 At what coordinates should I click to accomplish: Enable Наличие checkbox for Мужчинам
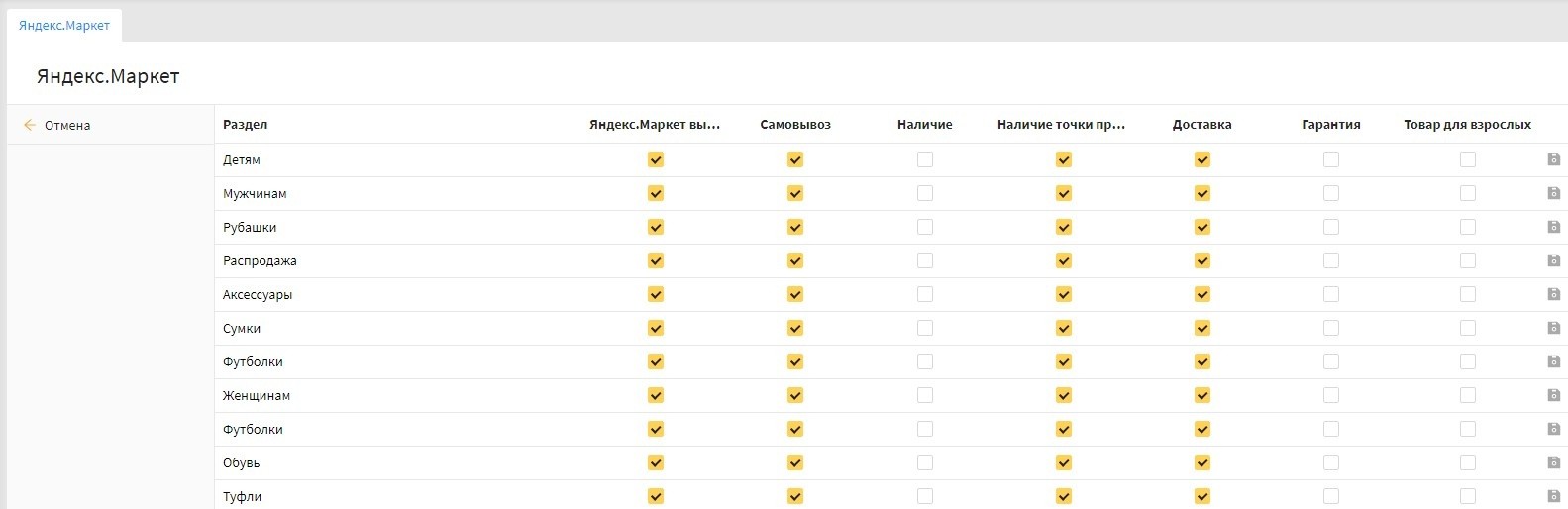[925, 193]
